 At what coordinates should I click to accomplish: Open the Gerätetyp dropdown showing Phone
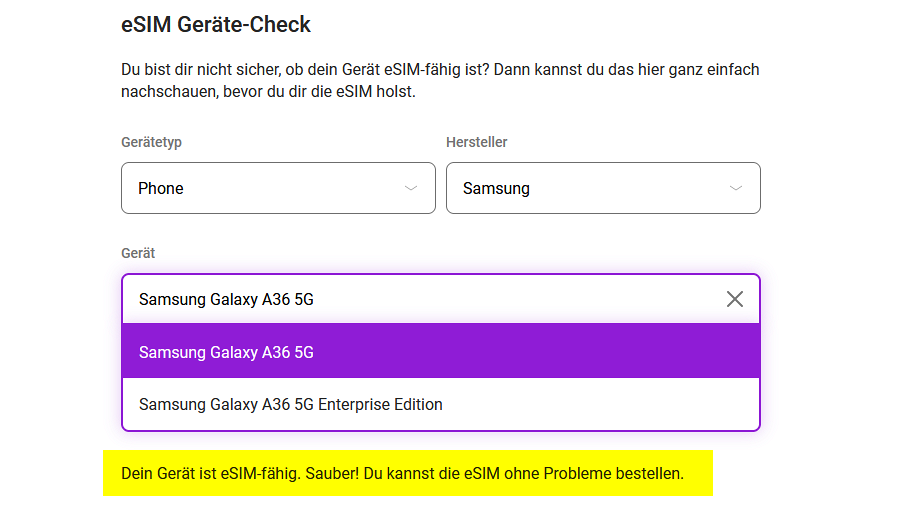278,188
